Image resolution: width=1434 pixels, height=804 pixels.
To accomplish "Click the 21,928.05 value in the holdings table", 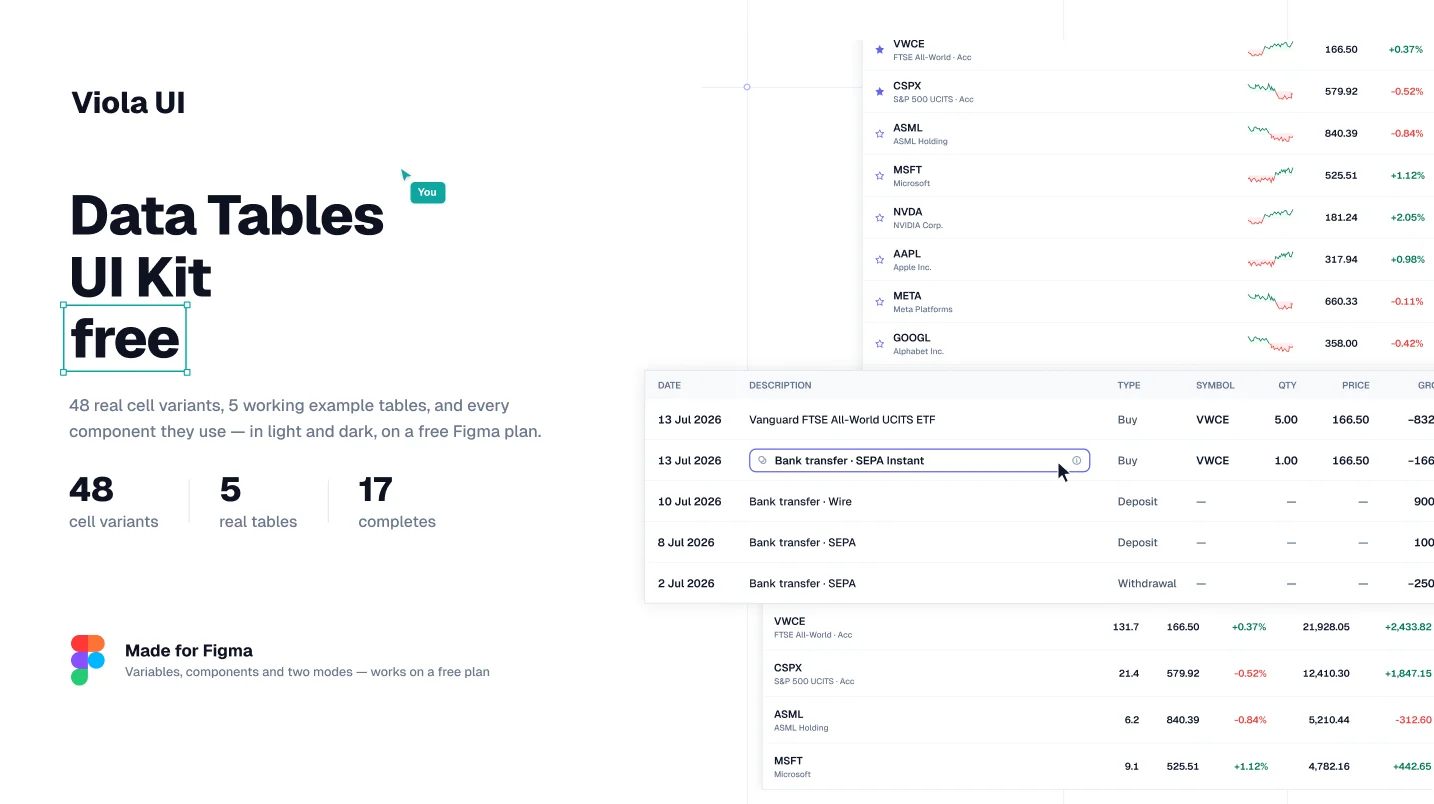I will click(x=1326, y=627).
